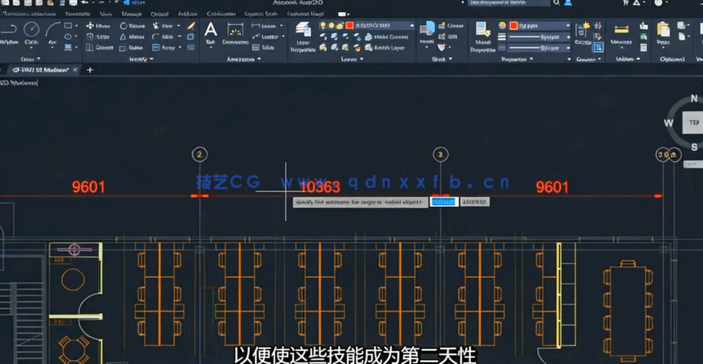
Task: Select the large Text (A) tool
Action: coord(211,33)
